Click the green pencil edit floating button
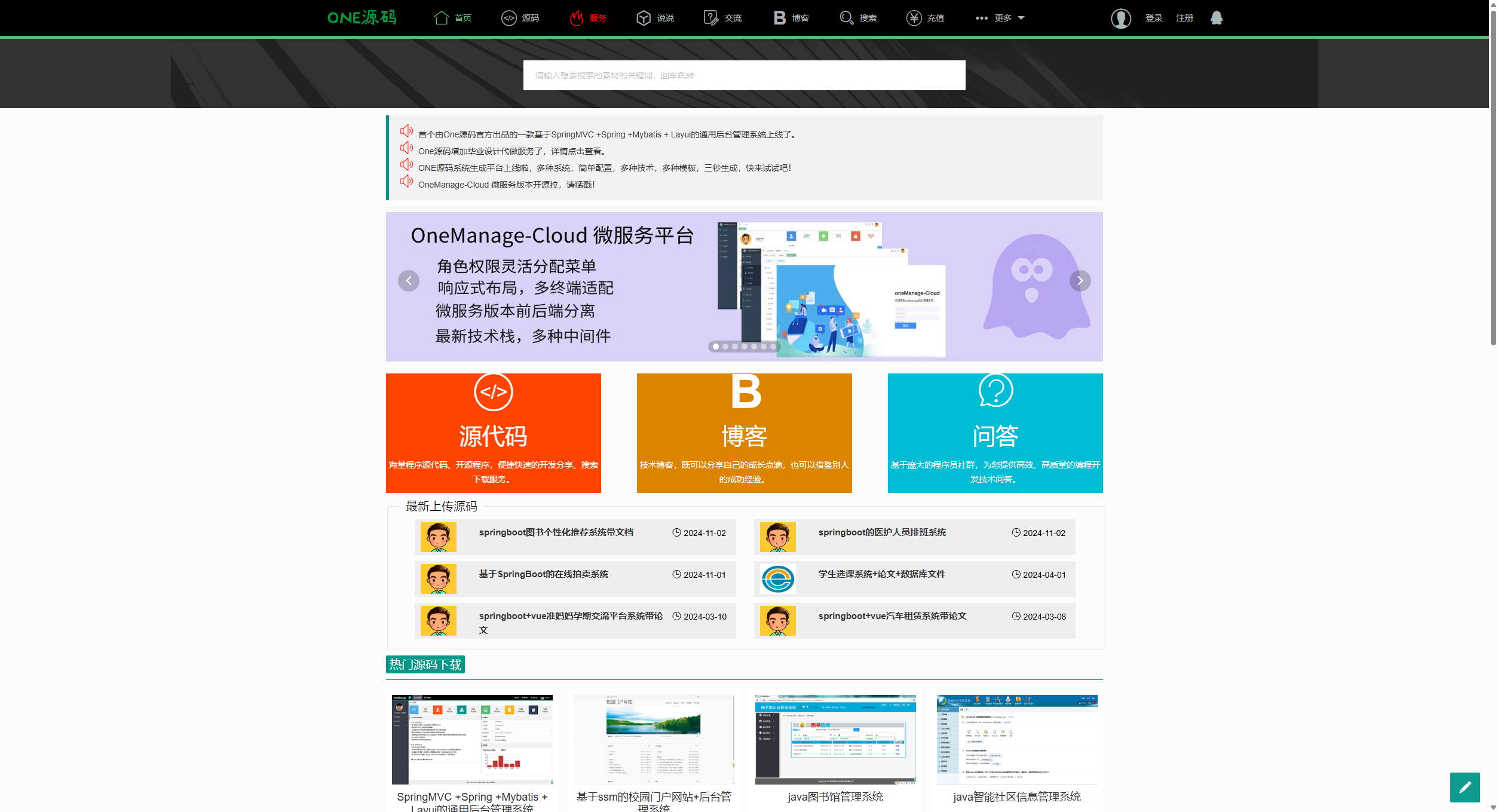Screen dimensions: 1498x812 [x=1465, y=788]
